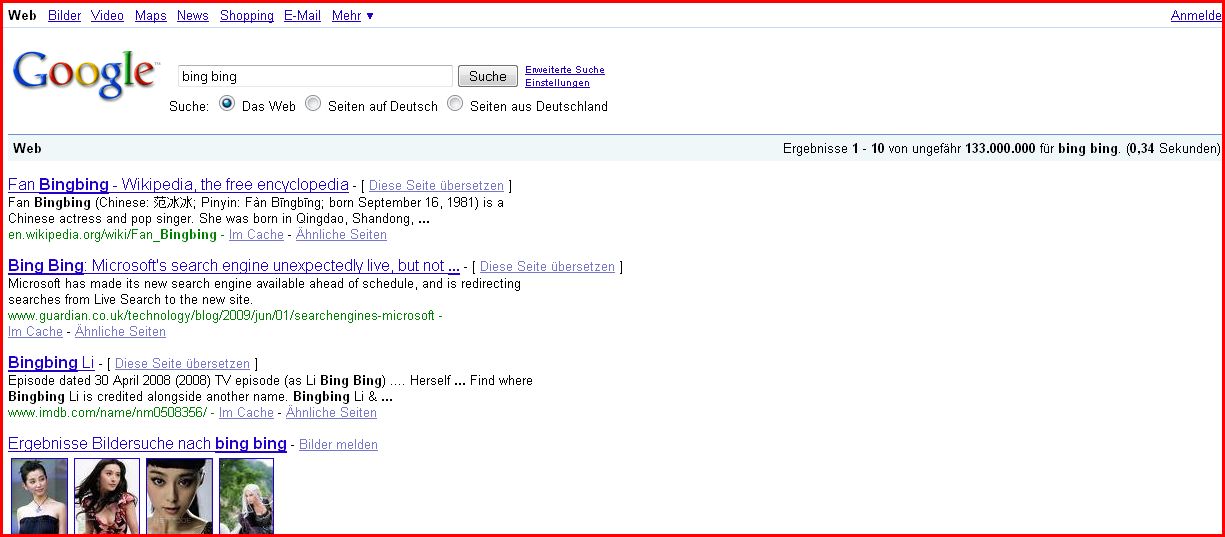Viewport: 1225px width, 537px height.
Task: Open 'Im Cache' for Wikipedia result
Action: pyautogui.click(x=256, y=235)
